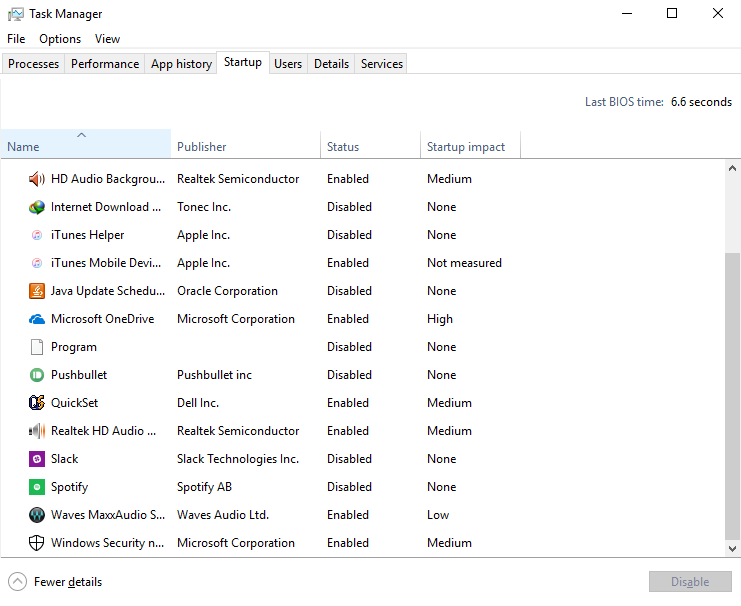Click the Realtek HD Audio Manager icon
This screenshot has height=606, width=741.
click(x=37, y=431)
